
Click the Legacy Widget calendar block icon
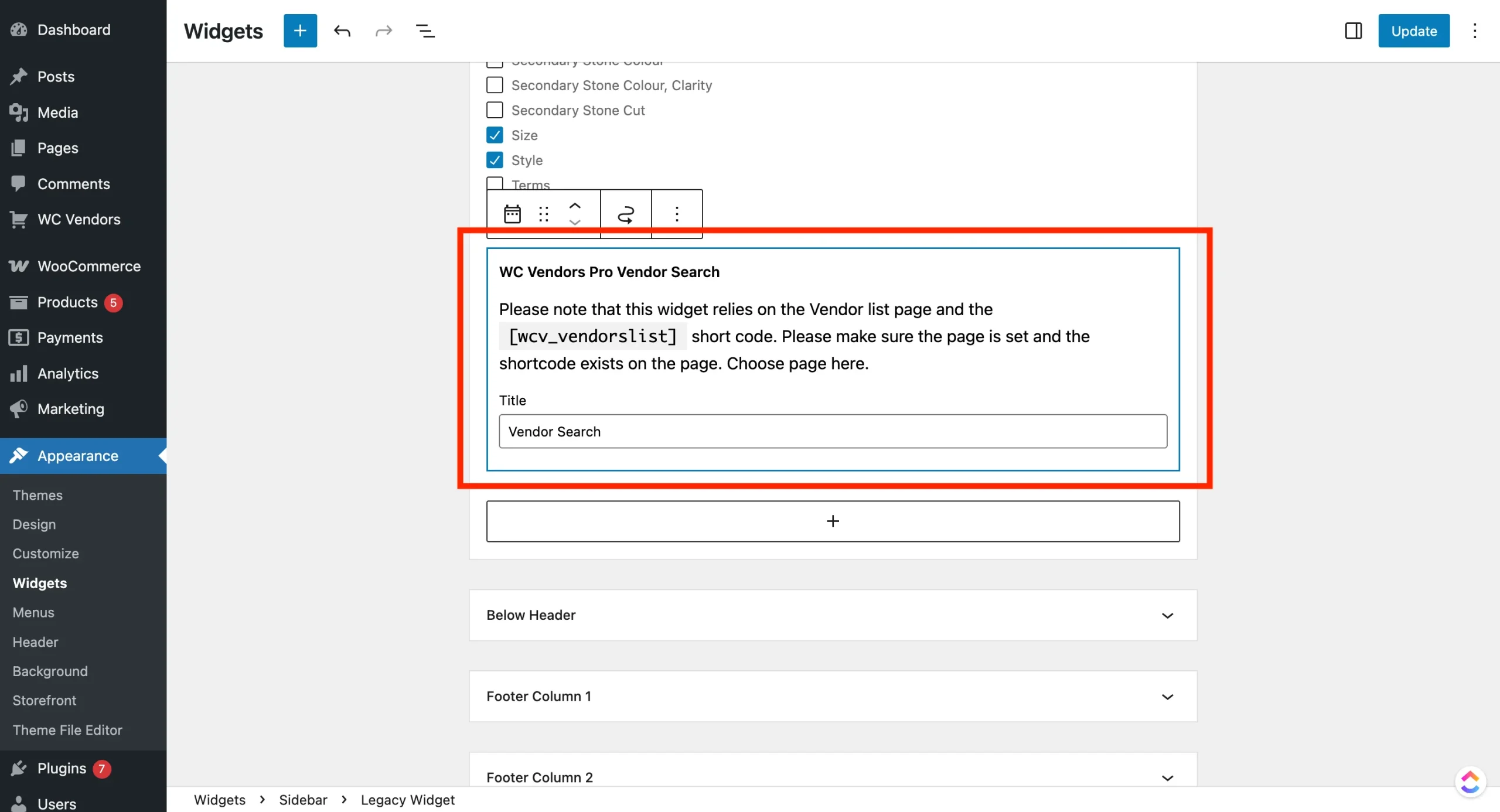click(512, 214)
